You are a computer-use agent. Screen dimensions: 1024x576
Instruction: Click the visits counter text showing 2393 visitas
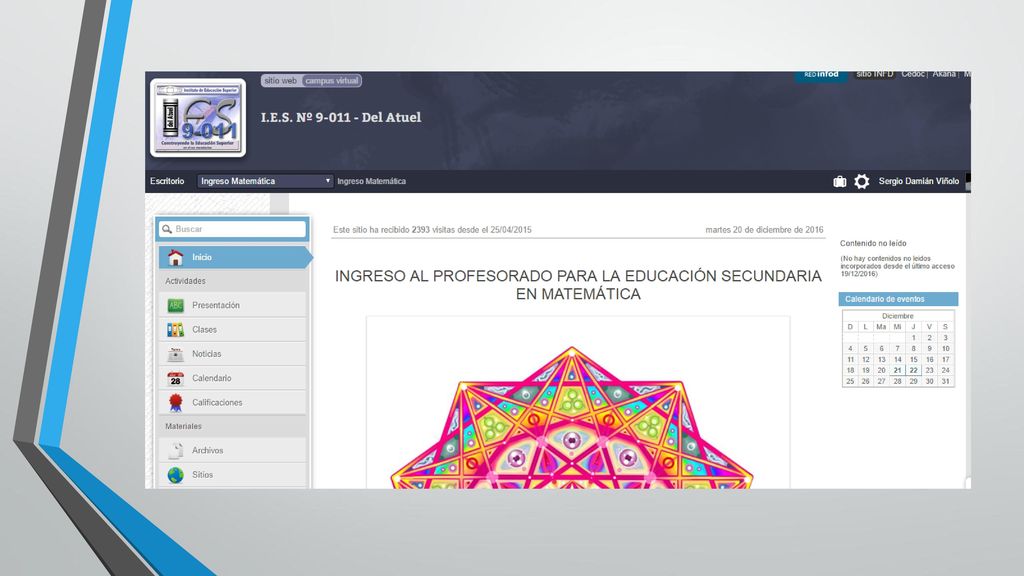coord(432,230)
